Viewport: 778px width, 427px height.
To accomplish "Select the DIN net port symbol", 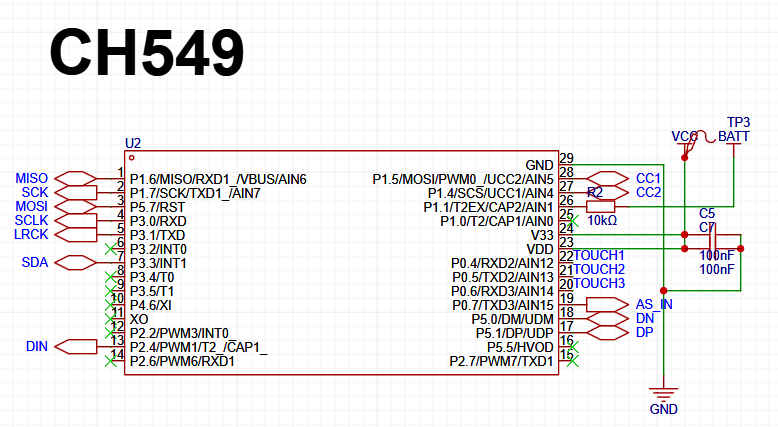I will 75,347.
